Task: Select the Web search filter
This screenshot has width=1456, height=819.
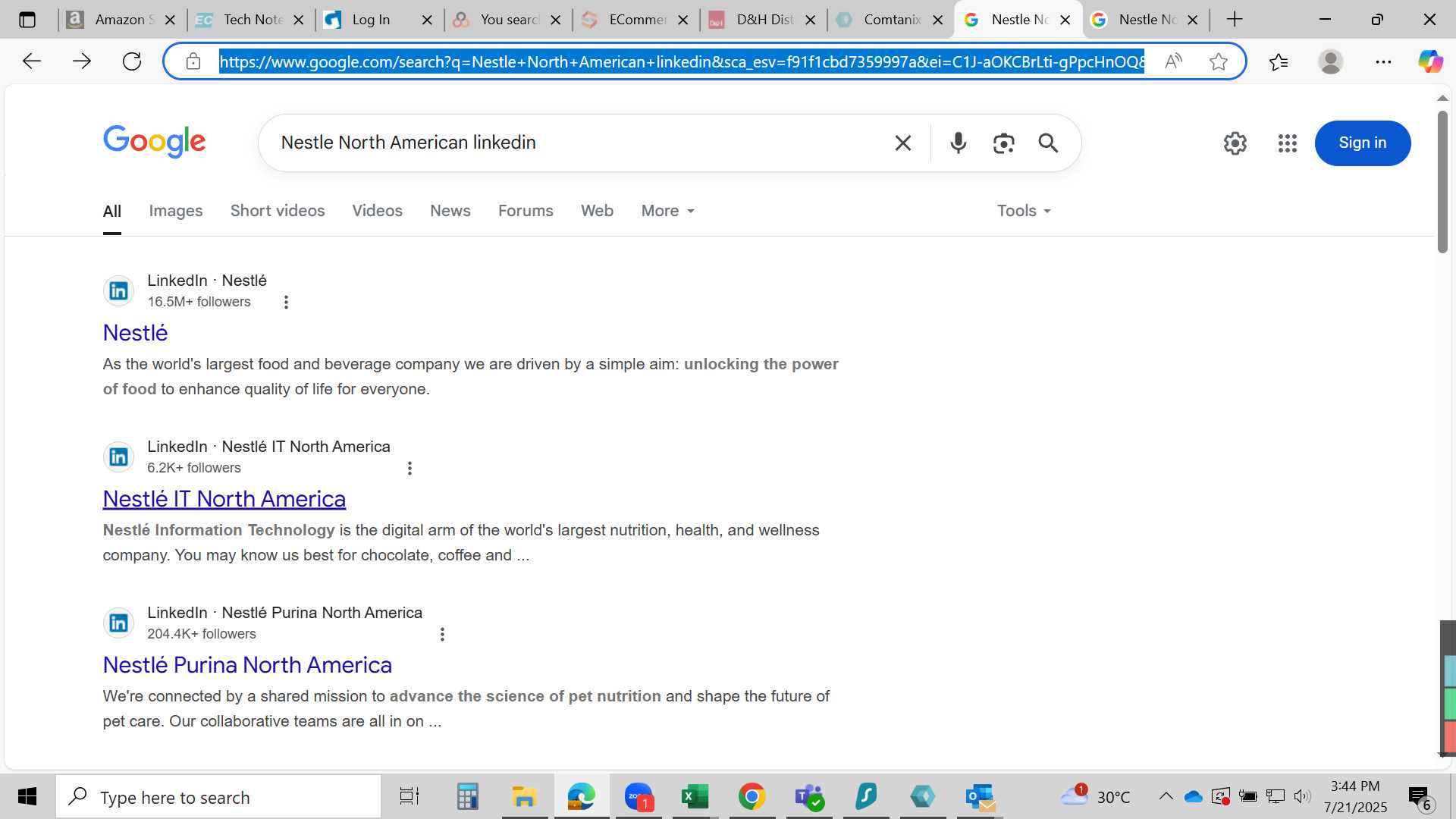Action: (x=597, y=211)
